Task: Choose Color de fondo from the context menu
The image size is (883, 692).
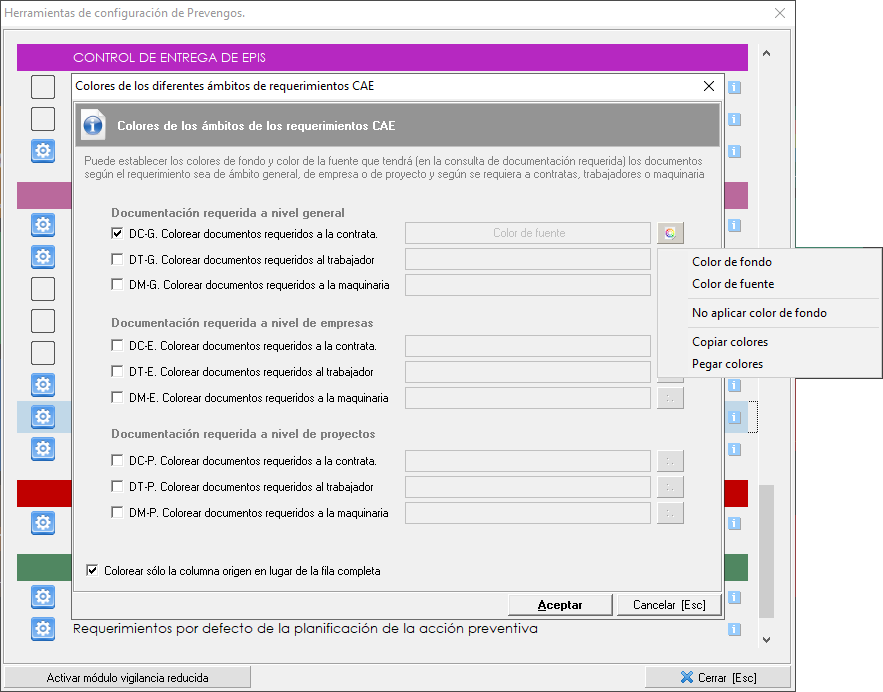Action: 731,262
